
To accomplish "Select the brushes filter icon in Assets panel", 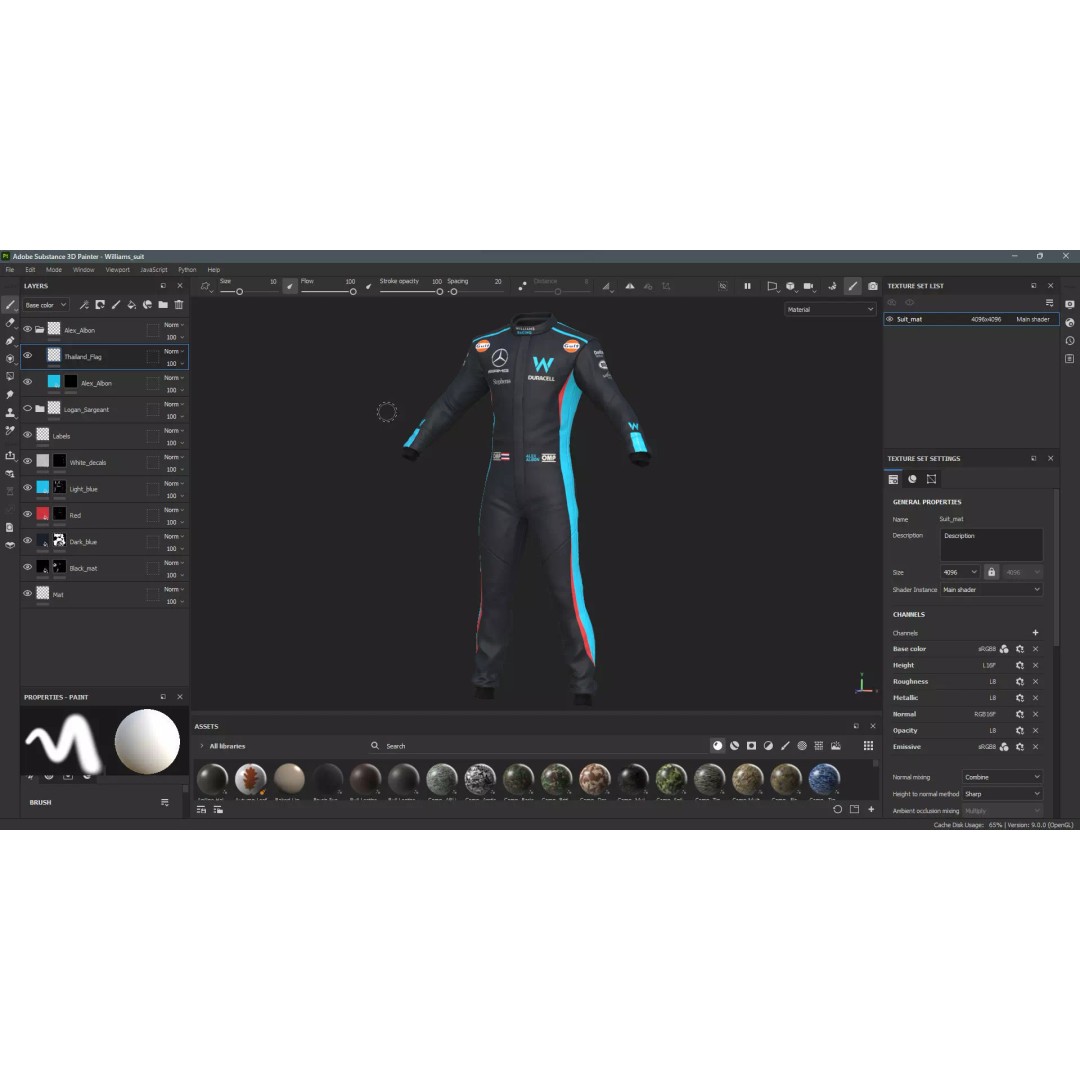I will [785, 746].
